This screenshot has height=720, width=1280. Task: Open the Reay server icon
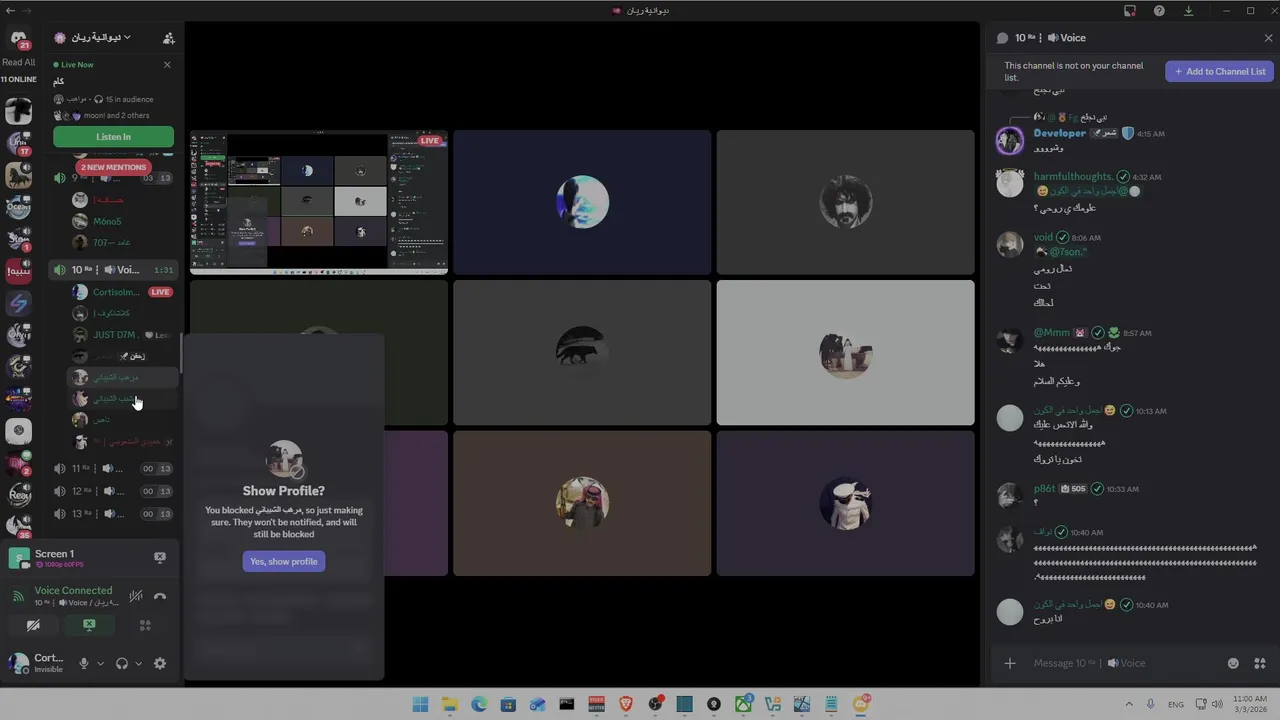[18, 495]
